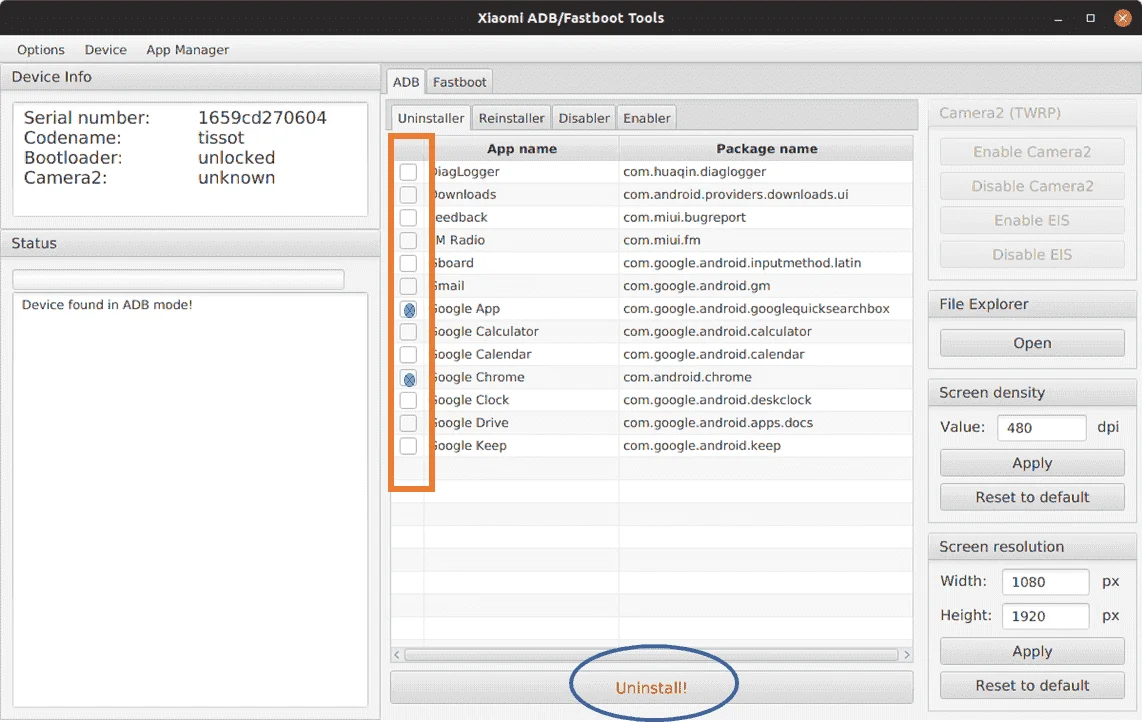
Task: Select com.google.android.keep cell
Action: (x=765, y=446)
